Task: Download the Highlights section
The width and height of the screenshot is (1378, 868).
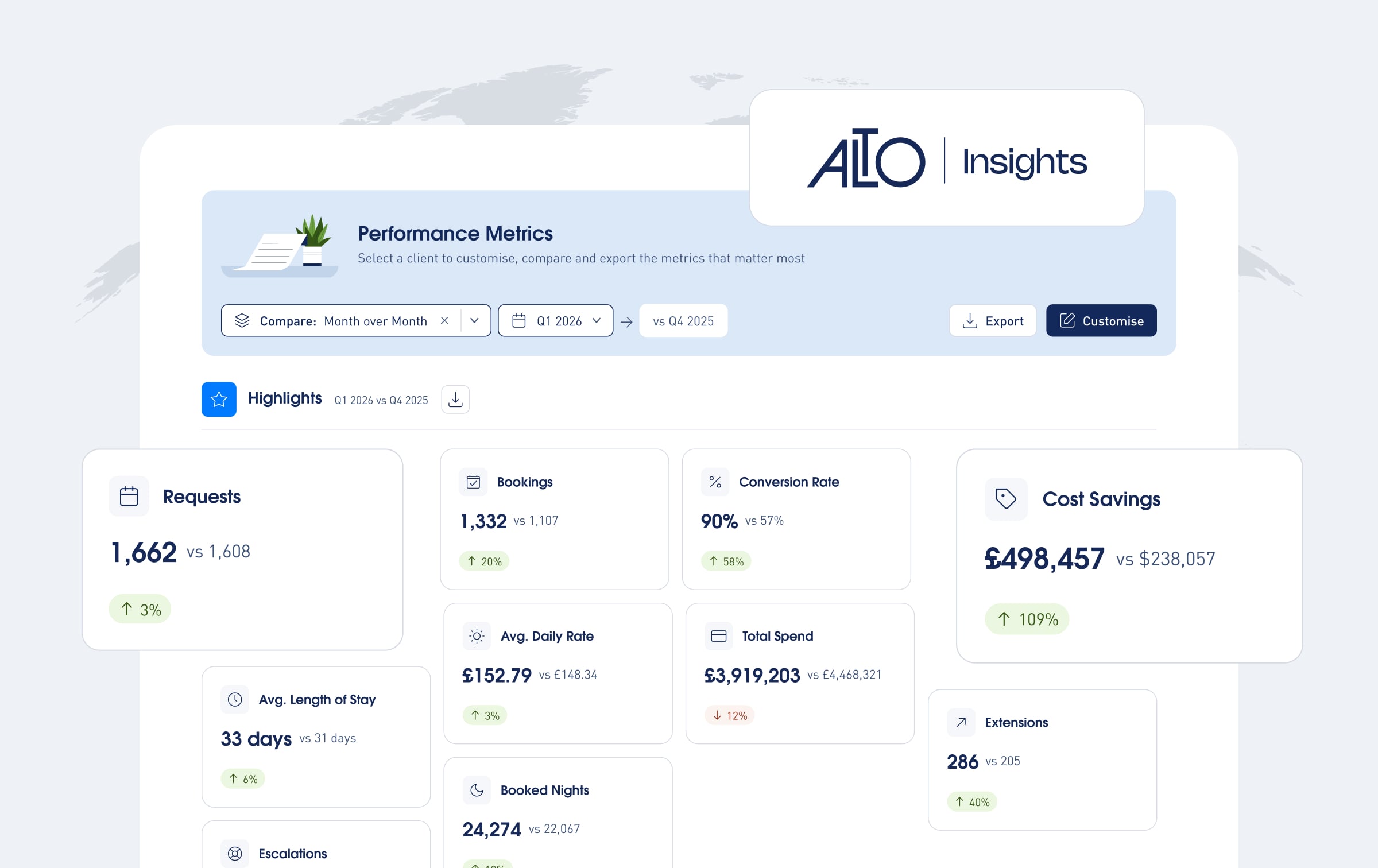Action: tap(455, 400)
